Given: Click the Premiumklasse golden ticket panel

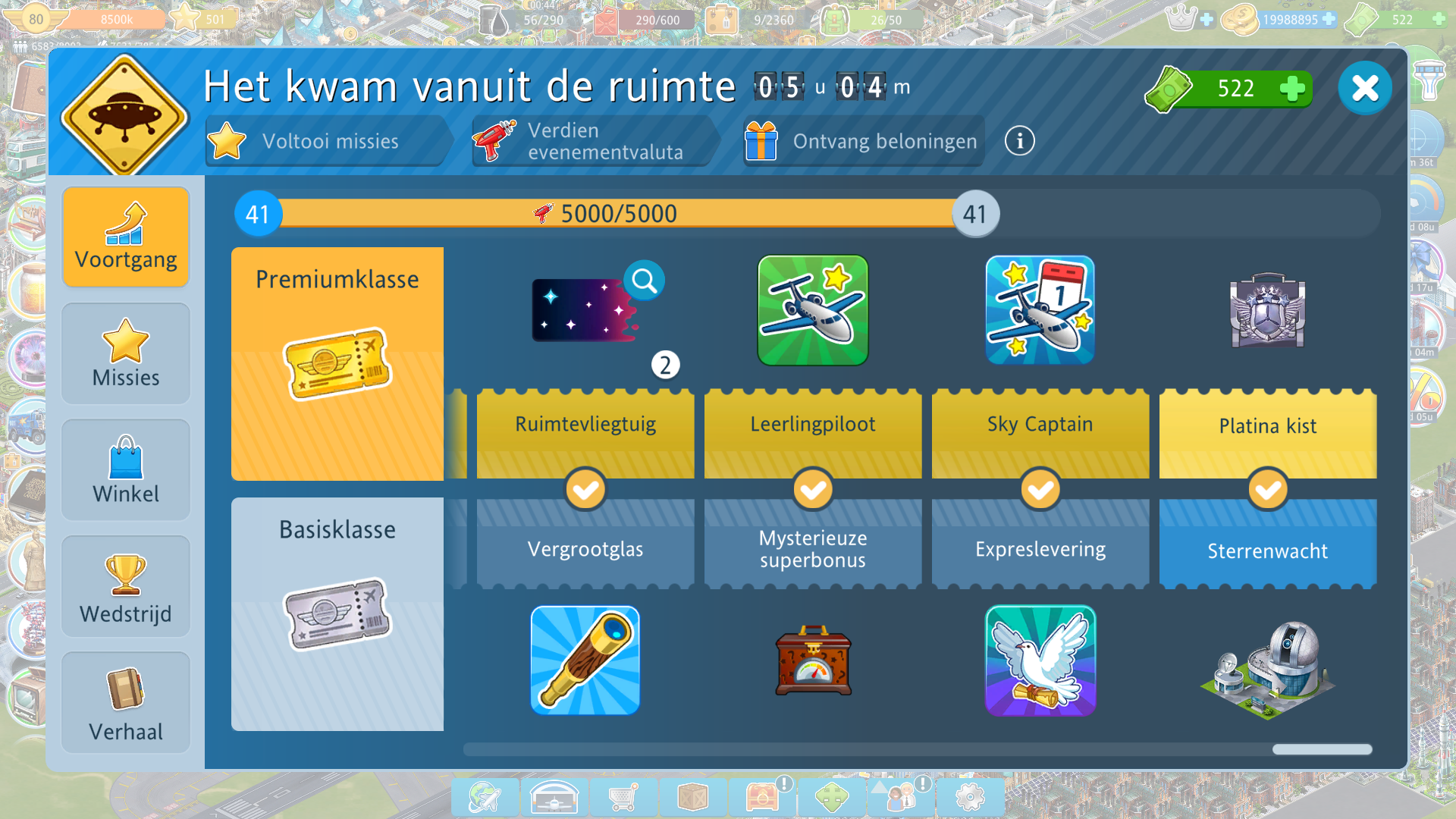Looking at the screenshot, I should [337, 364].
